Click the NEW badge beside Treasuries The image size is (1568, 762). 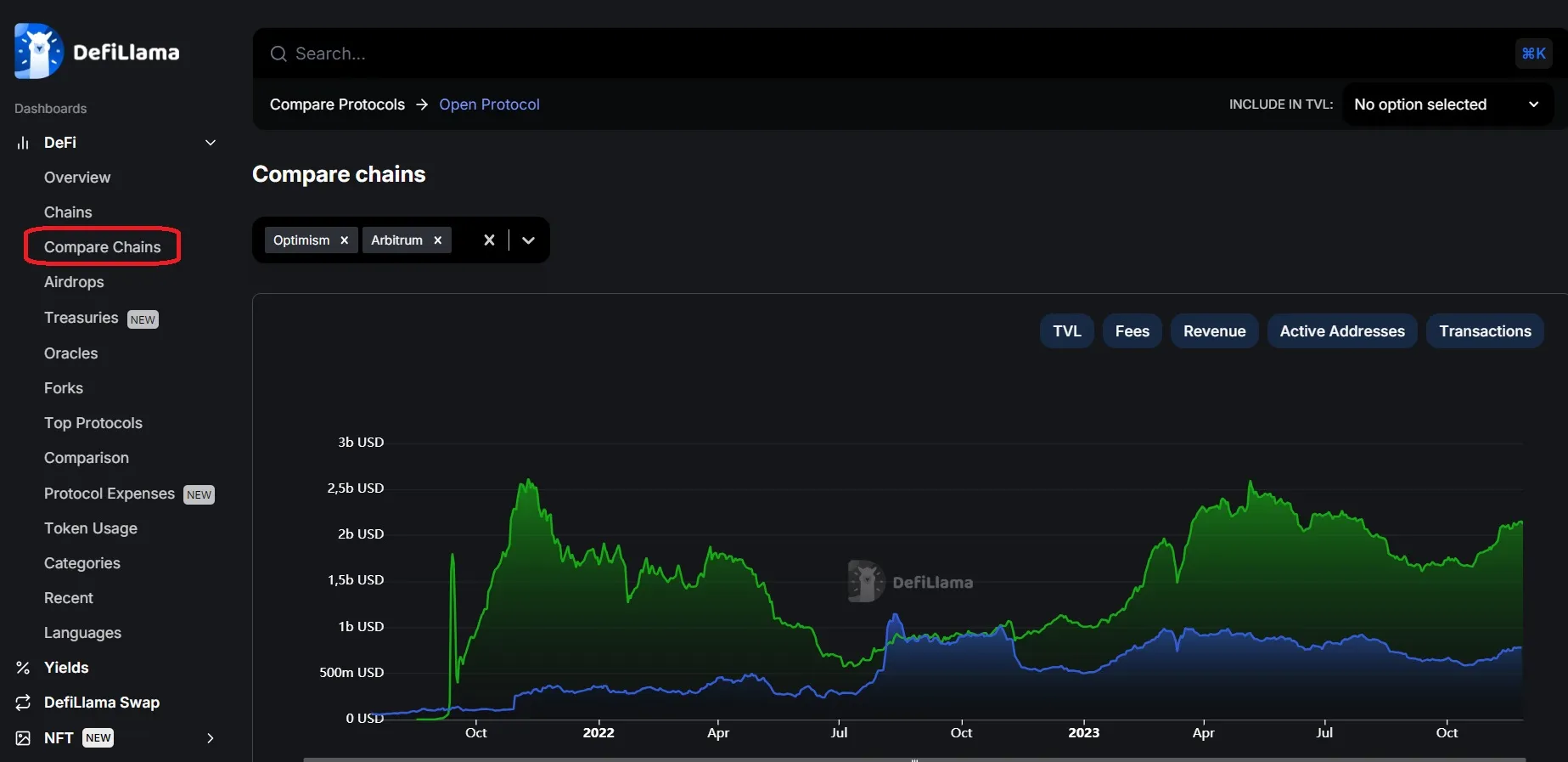point(143,319)
